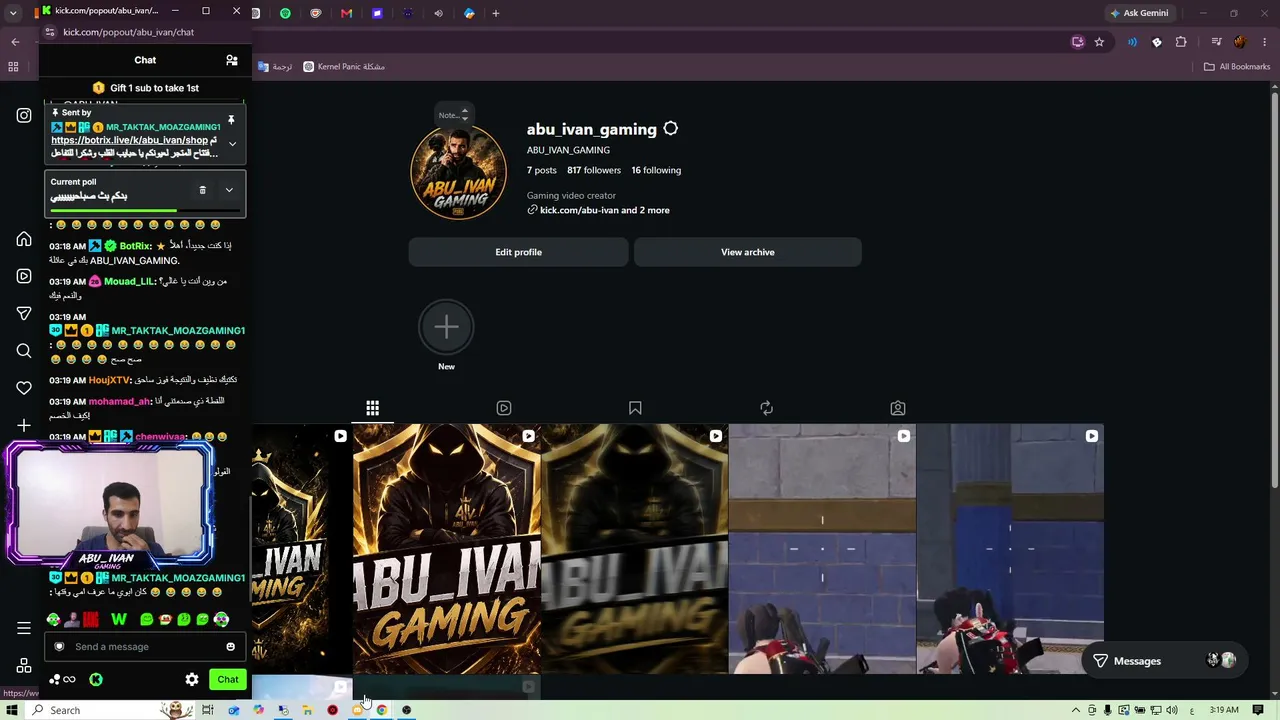This screenshot has width=1280, height=720.
Task: Click the green Kick logo icon below chat input
Action: pyautogui.click(x=96, y=680)
